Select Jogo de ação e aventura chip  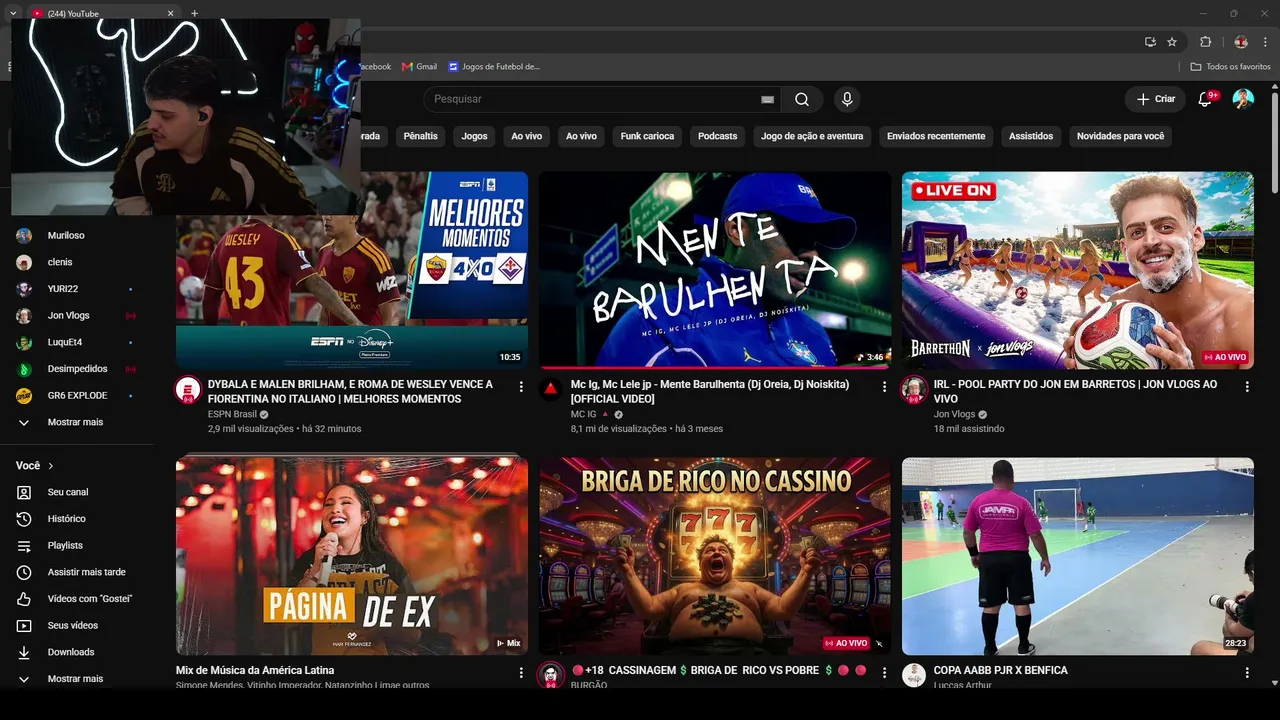click(812, 136)
